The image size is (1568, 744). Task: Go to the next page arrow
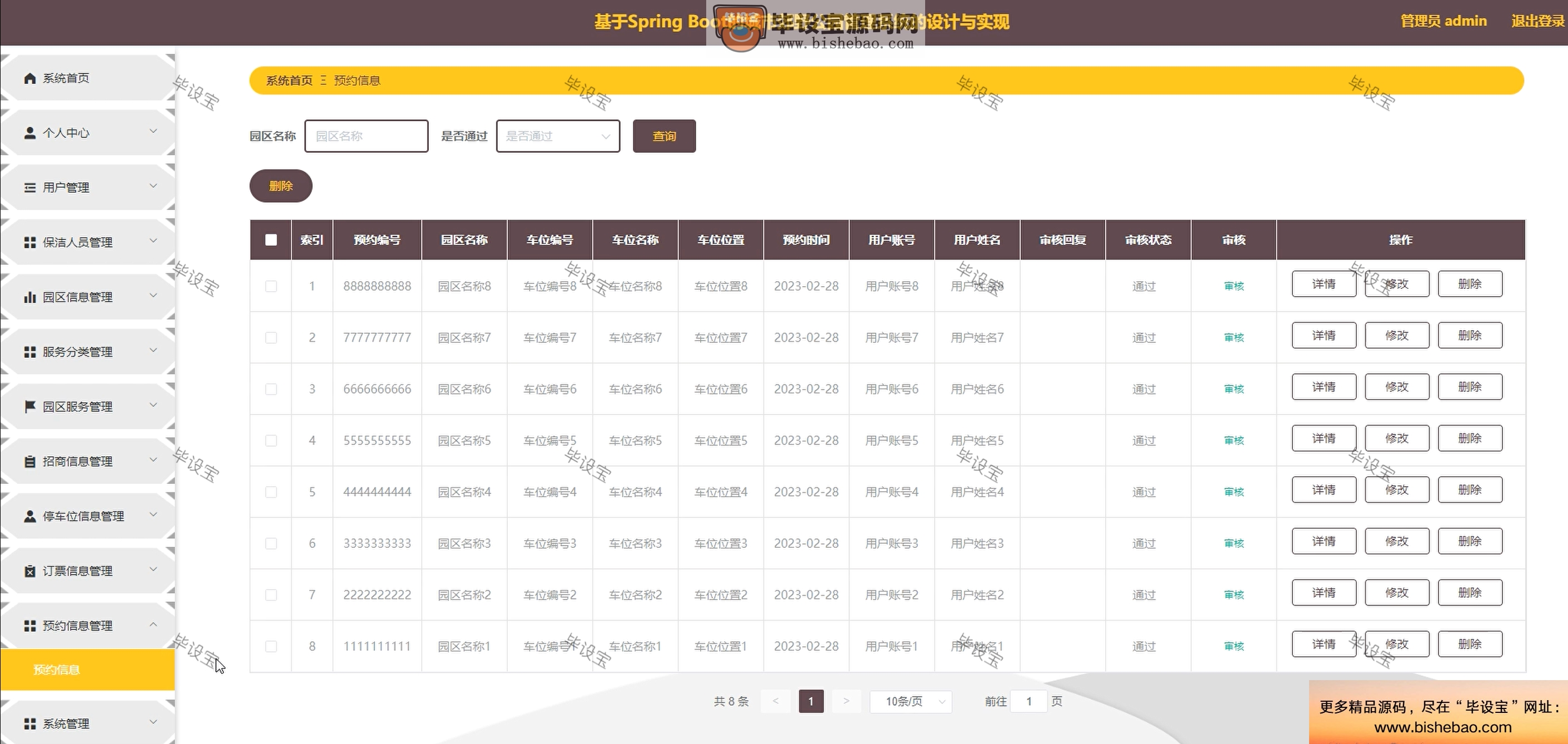[846, 701]
